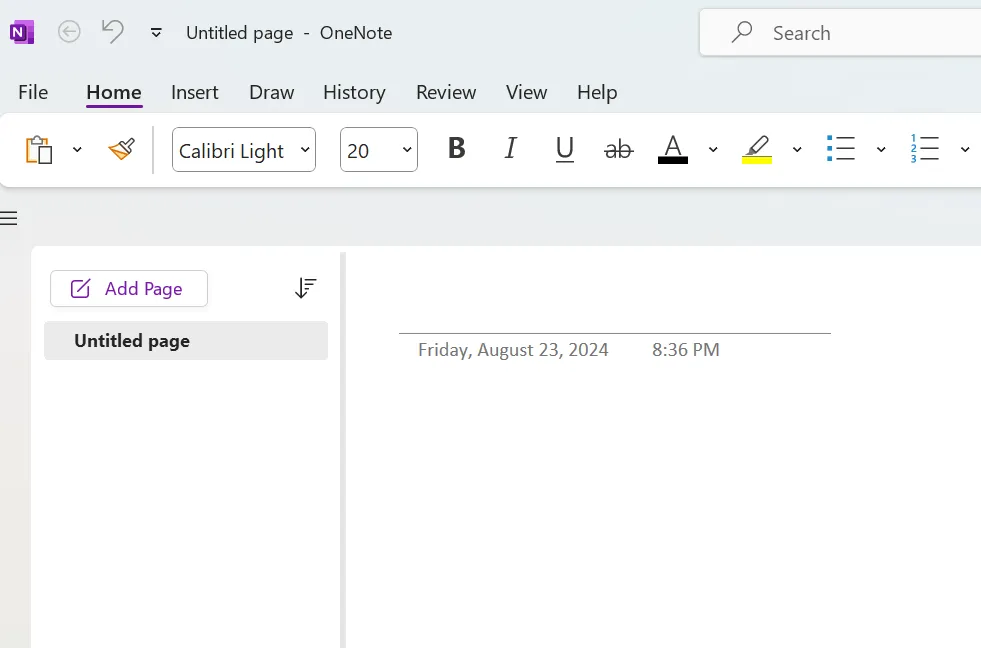The width and height of the screenshot is (981, 648).
Task: Click the OneNote app icon
Action: point(22,32)
